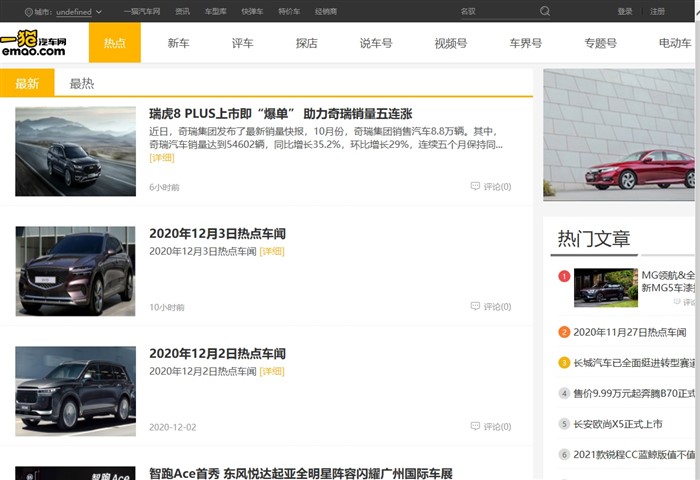Open the emao.com logo home link

(x=34, y=43)
